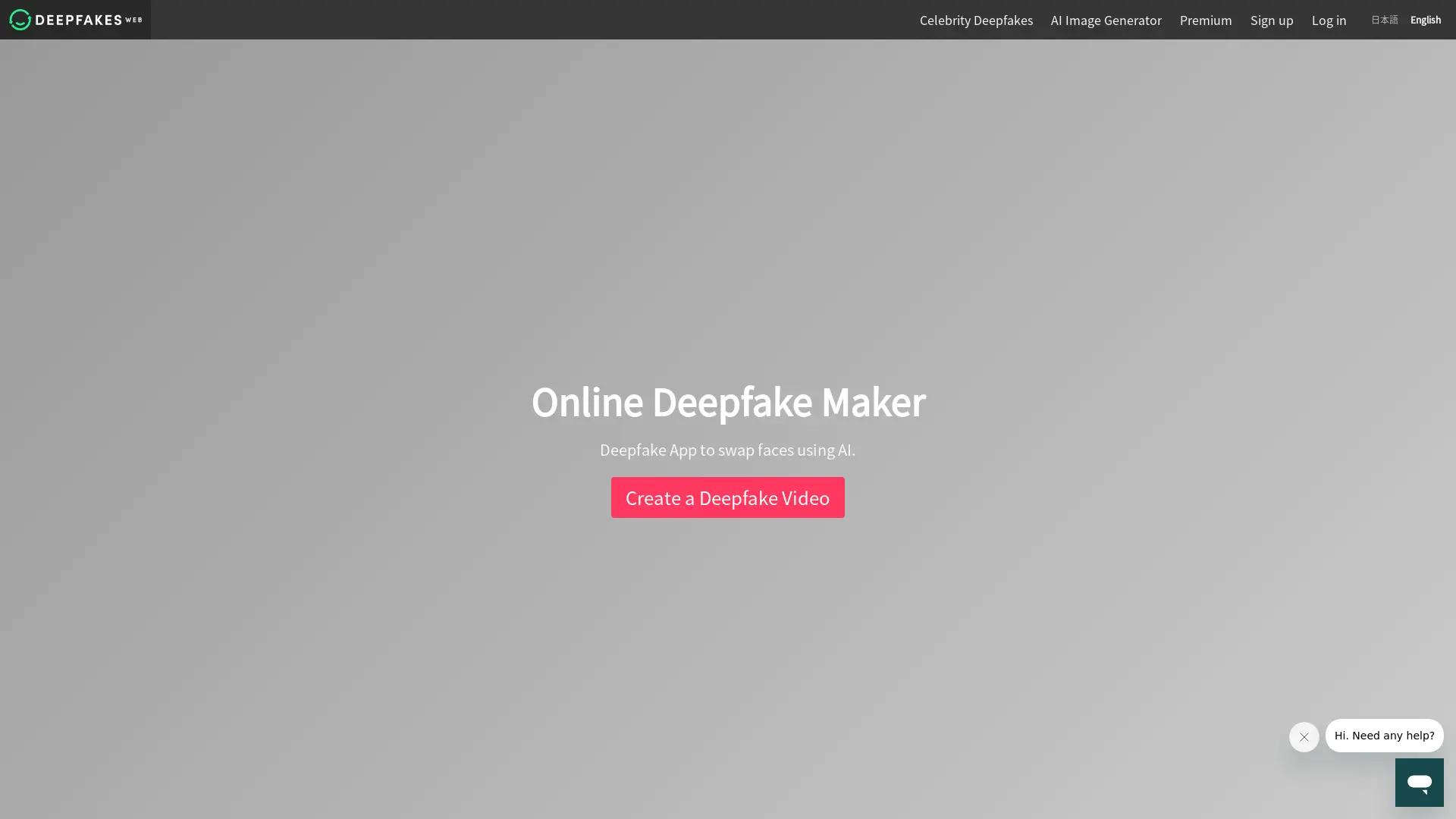Click the speech bubble glyph in chat button
The width and height of the screenshot is (1456, 819).
click(x=1419, y=783)
